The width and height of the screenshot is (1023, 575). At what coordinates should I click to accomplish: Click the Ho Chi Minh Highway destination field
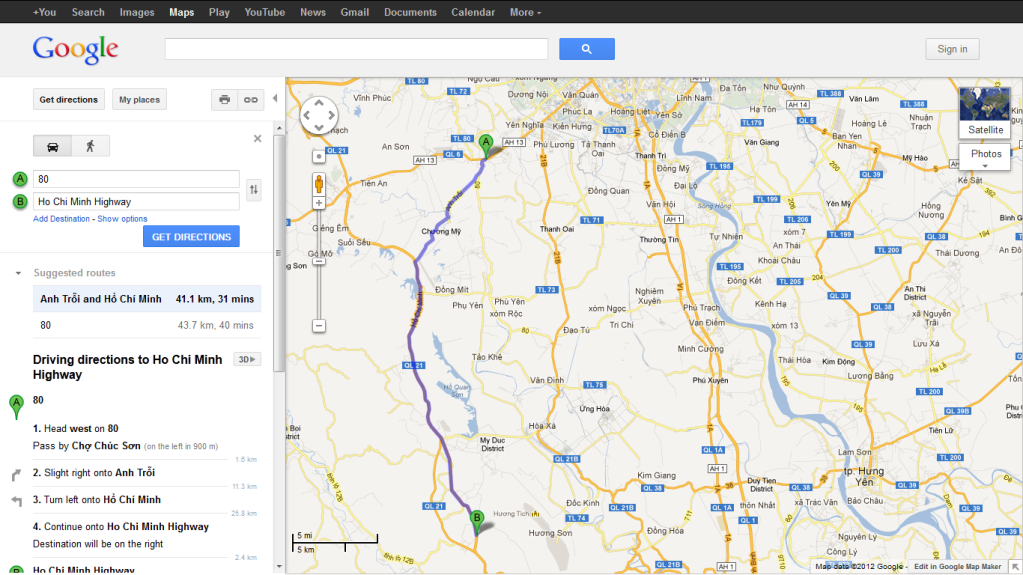(x=136, y=202)
